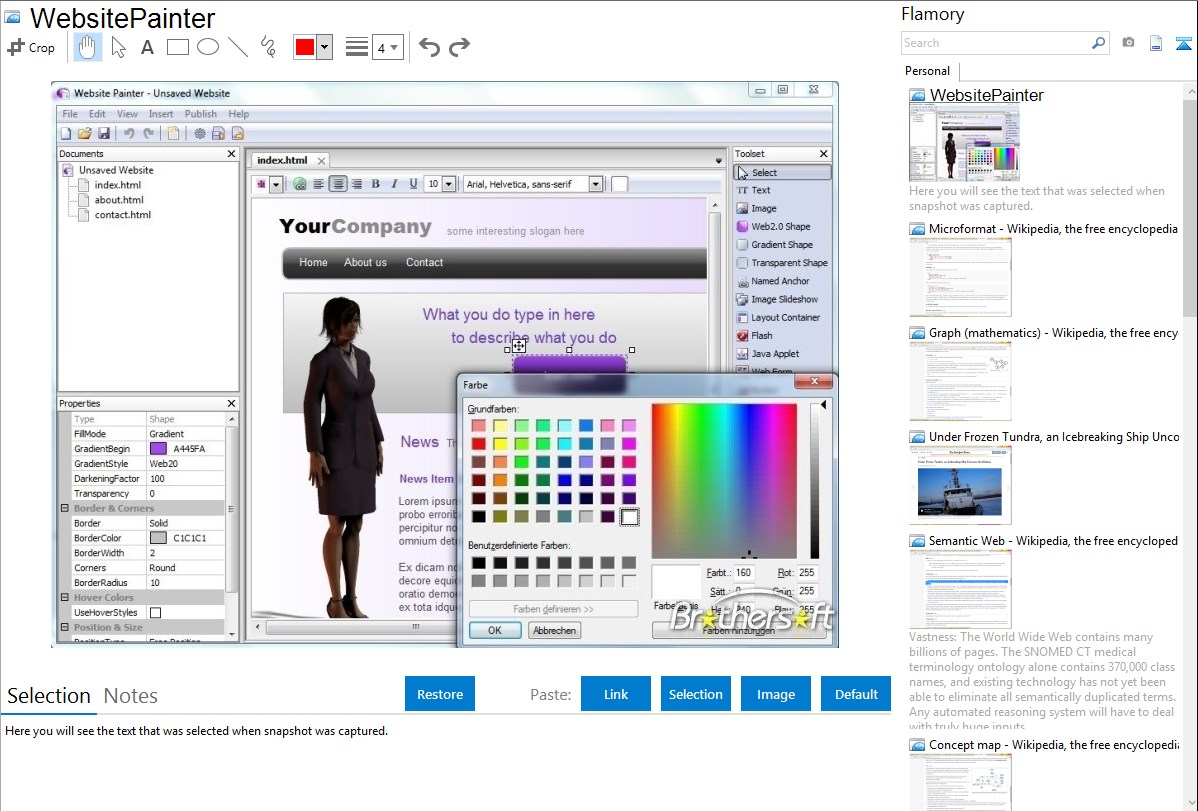Select contact.html in Documents tree

point(123,215)
